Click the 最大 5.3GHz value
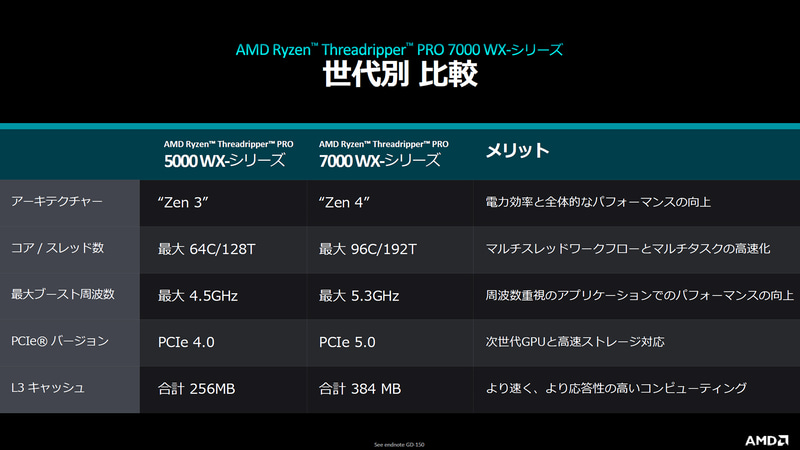 point(359,296)
